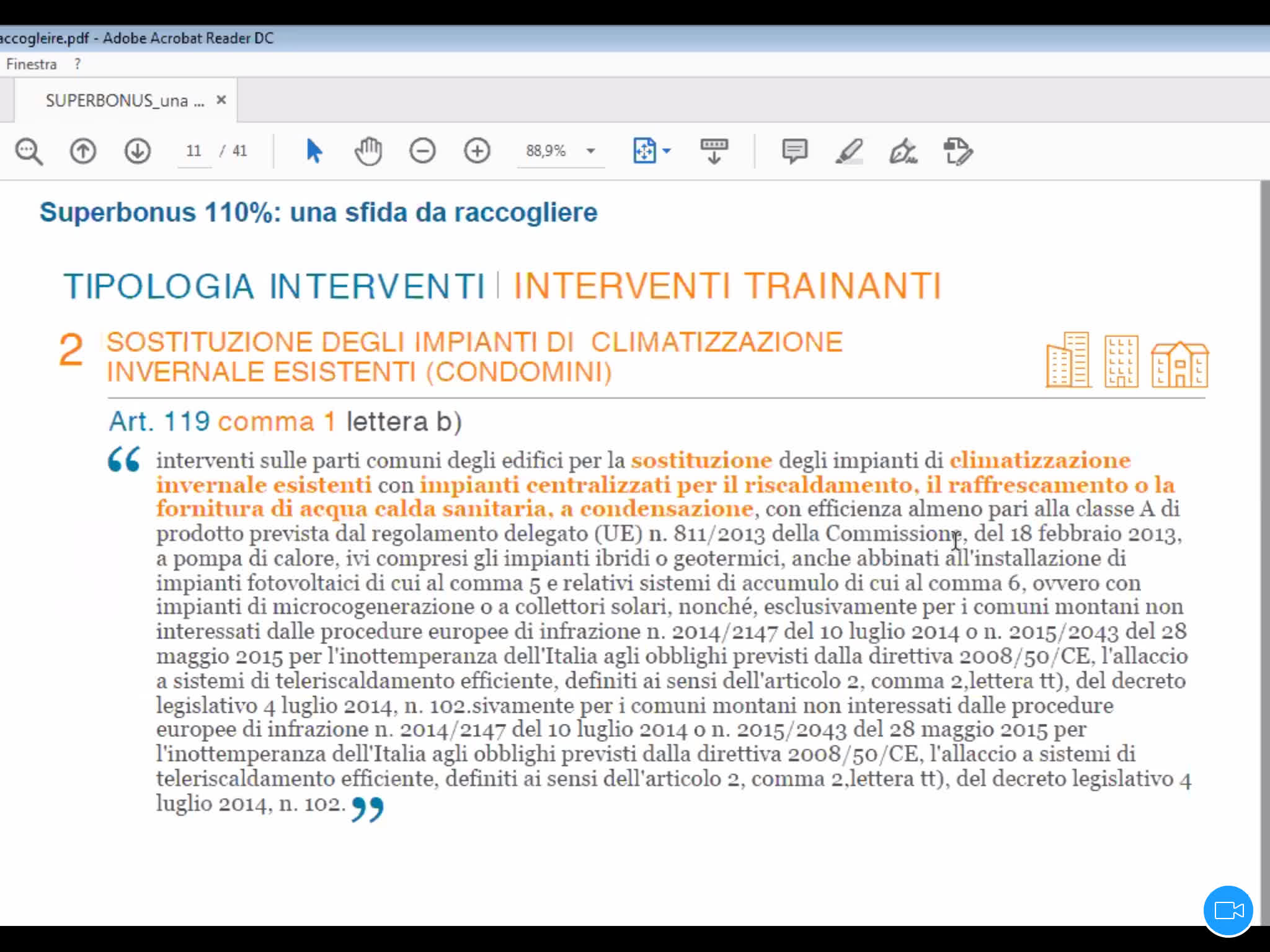Go to previous page with up arrow

click(x=82, y=151)
